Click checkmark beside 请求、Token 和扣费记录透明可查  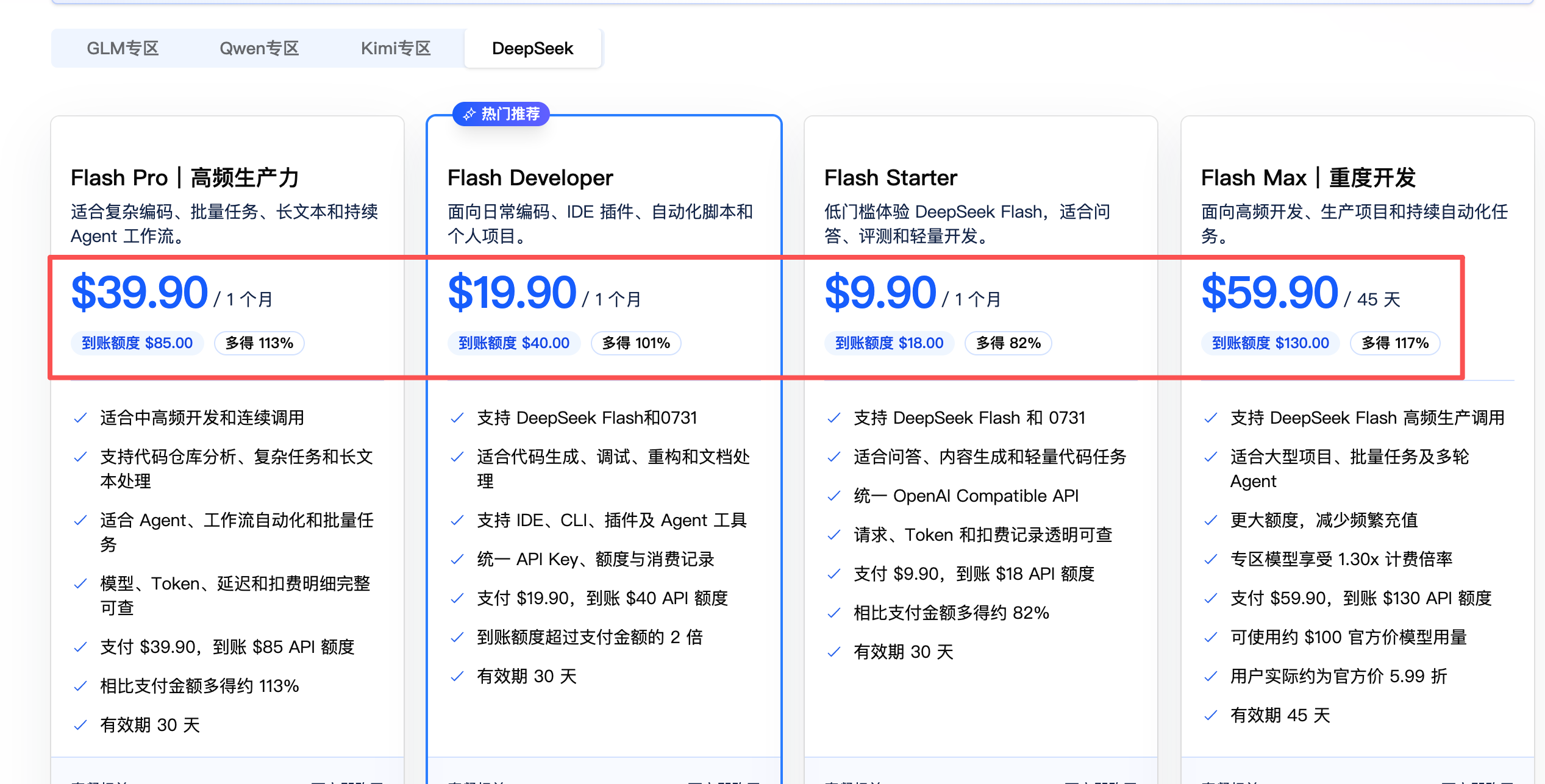pos(833,535)
